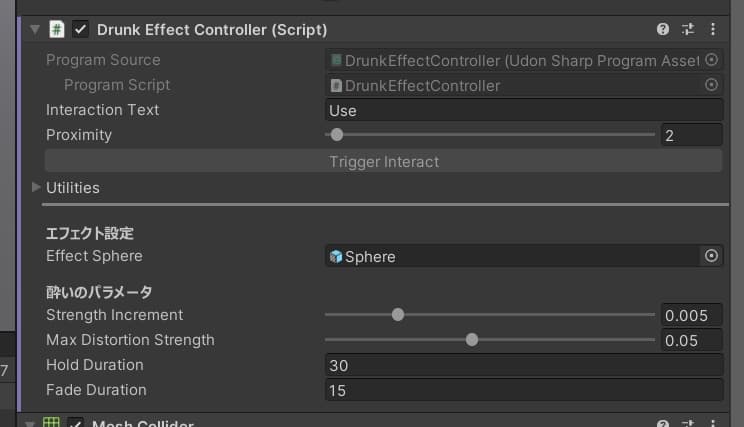
Task: Click the Sphere object reference field
Action: click(x=510, y=256)
